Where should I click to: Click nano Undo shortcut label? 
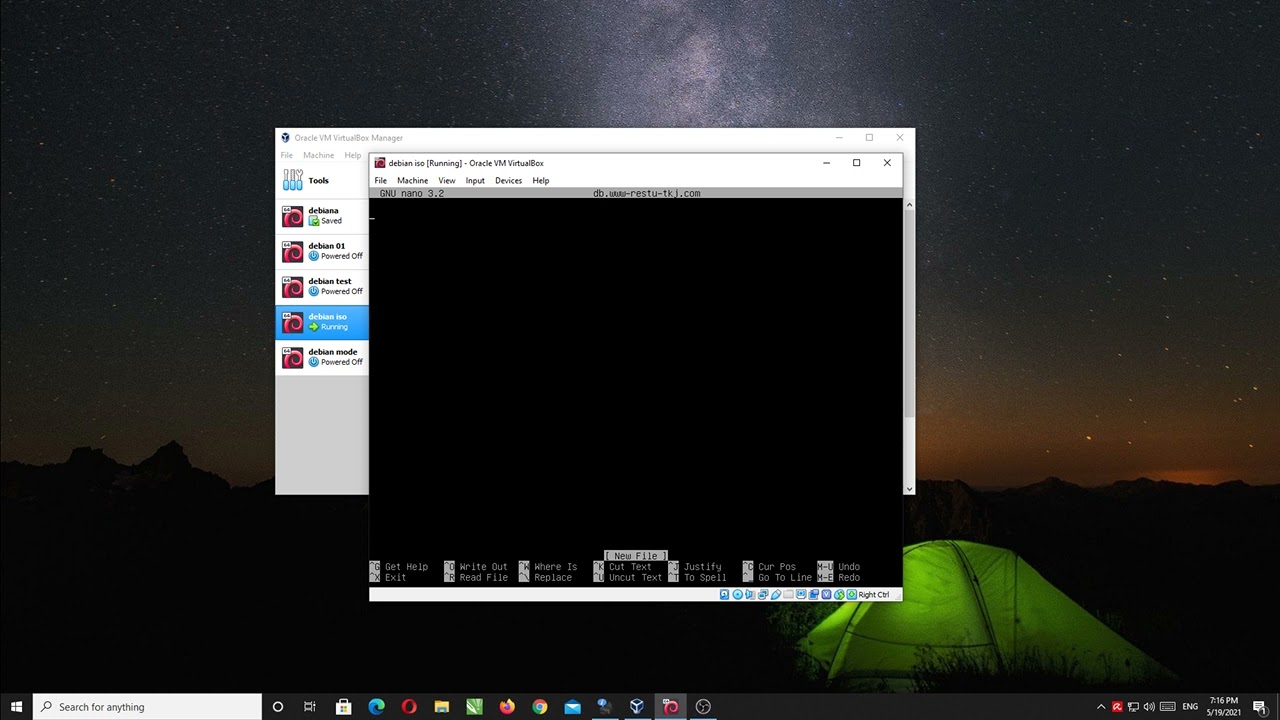click(x=849, y=567)
